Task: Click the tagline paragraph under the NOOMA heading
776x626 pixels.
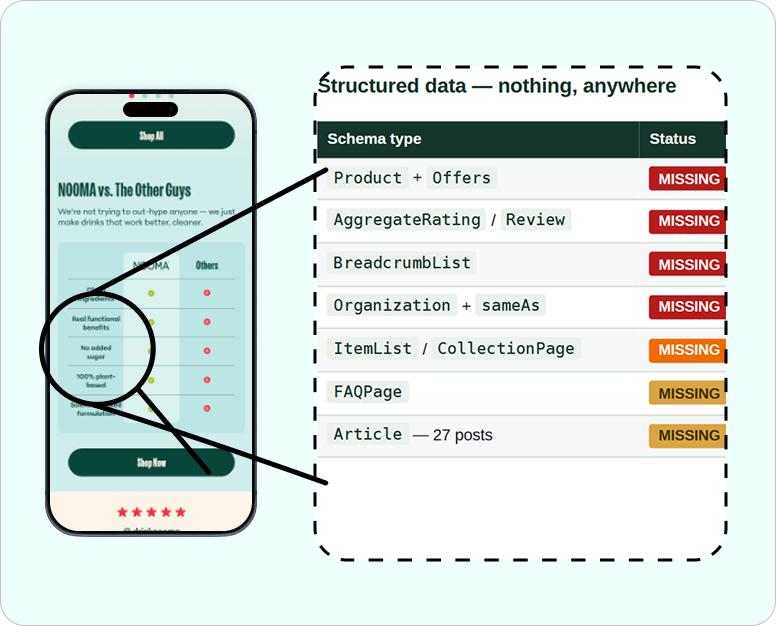Action: (x=146, y=217)
